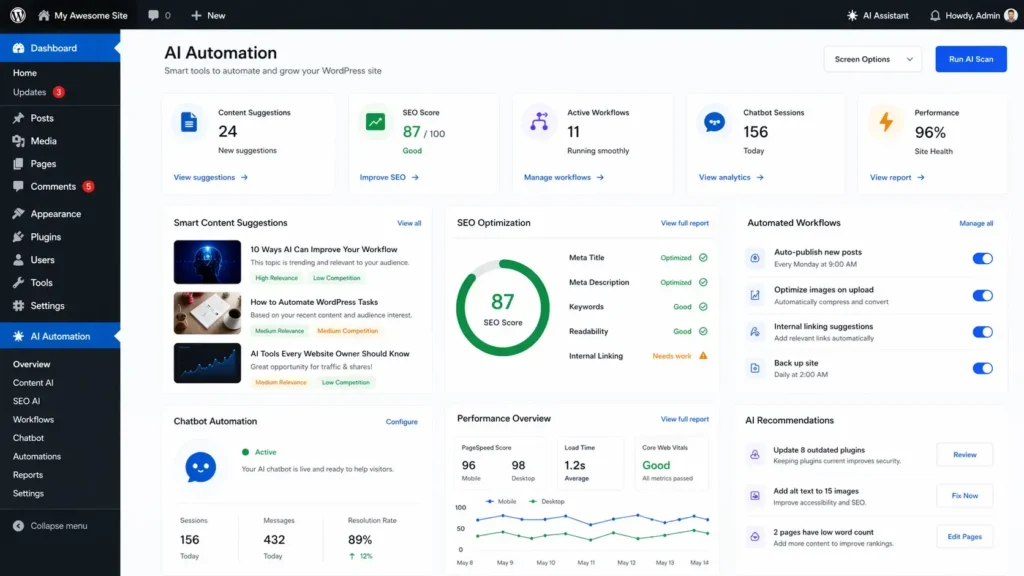Open Automations submenu item
The image size is (1024, 576).
click(x=37, y=456)
